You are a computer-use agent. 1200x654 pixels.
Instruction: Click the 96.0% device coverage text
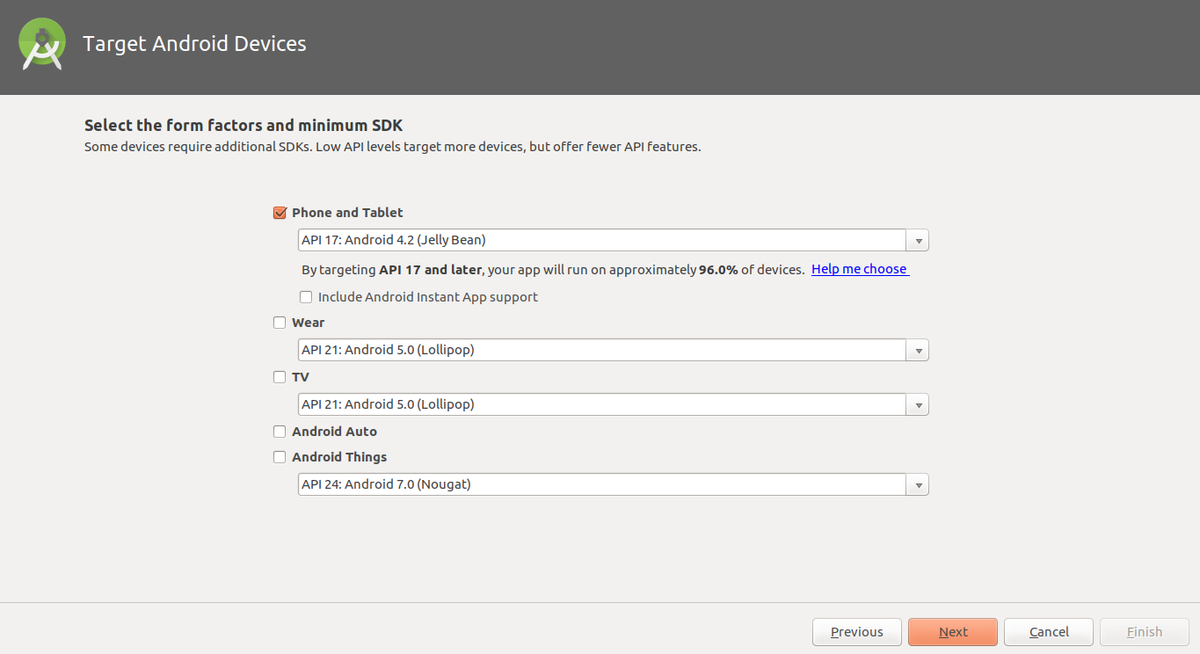tap(718, 270)
